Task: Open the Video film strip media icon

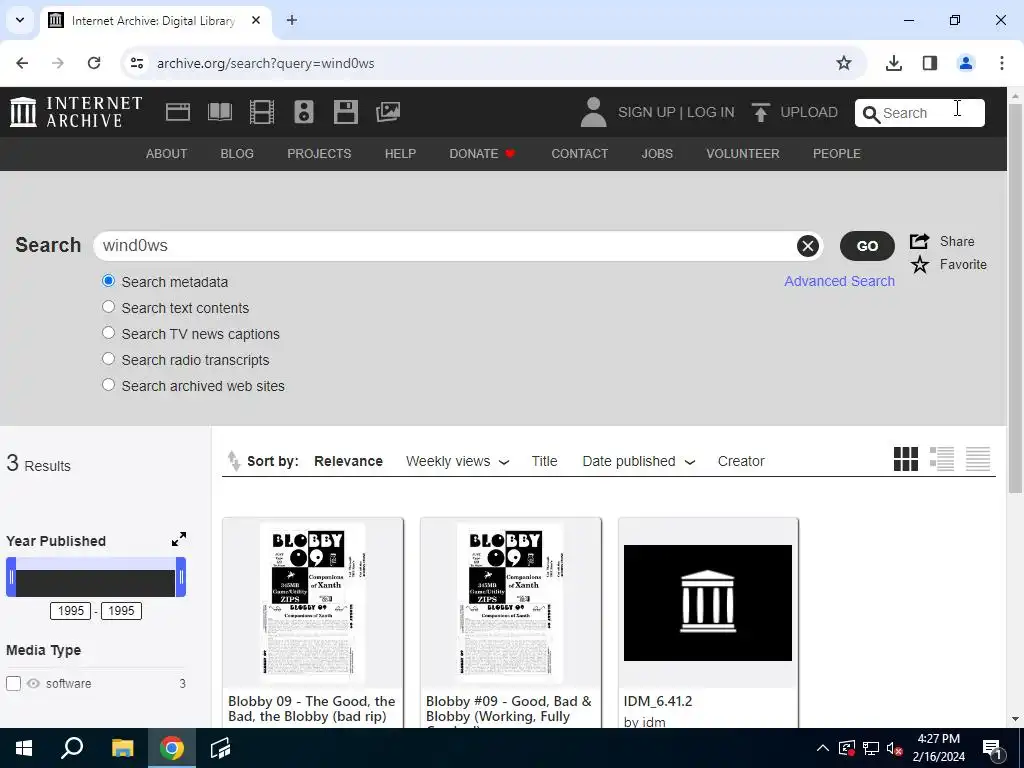Action: [262, 112]
